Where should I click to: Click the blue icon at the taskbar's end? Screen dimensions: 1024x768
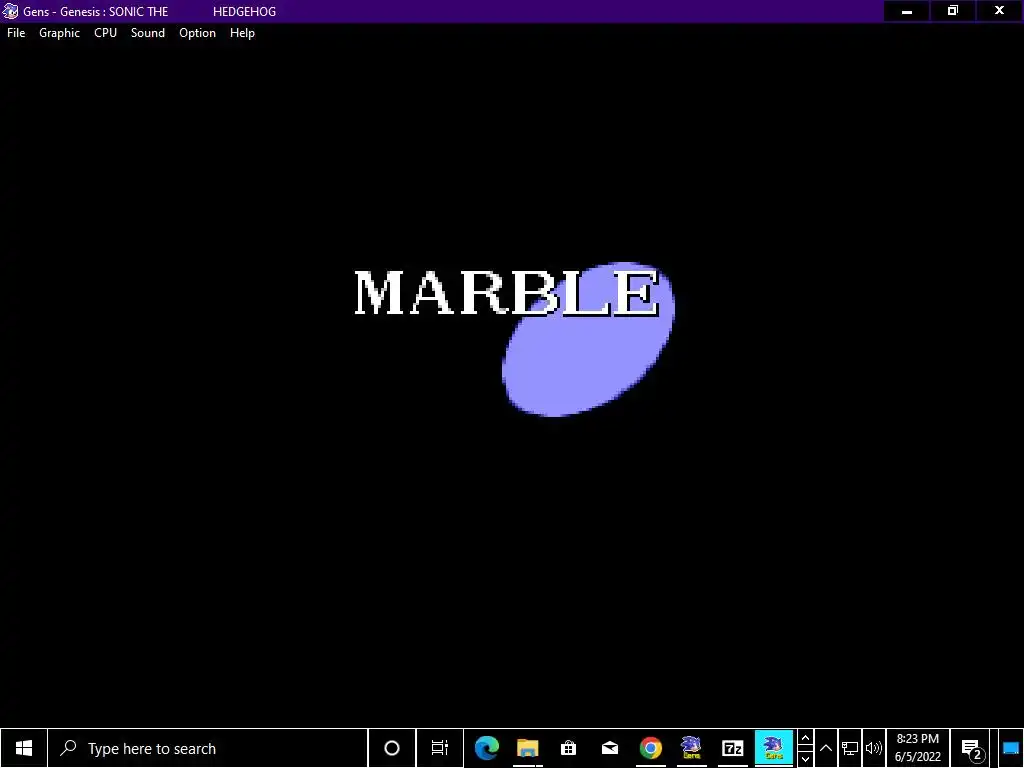click(x=1011, y=748)
